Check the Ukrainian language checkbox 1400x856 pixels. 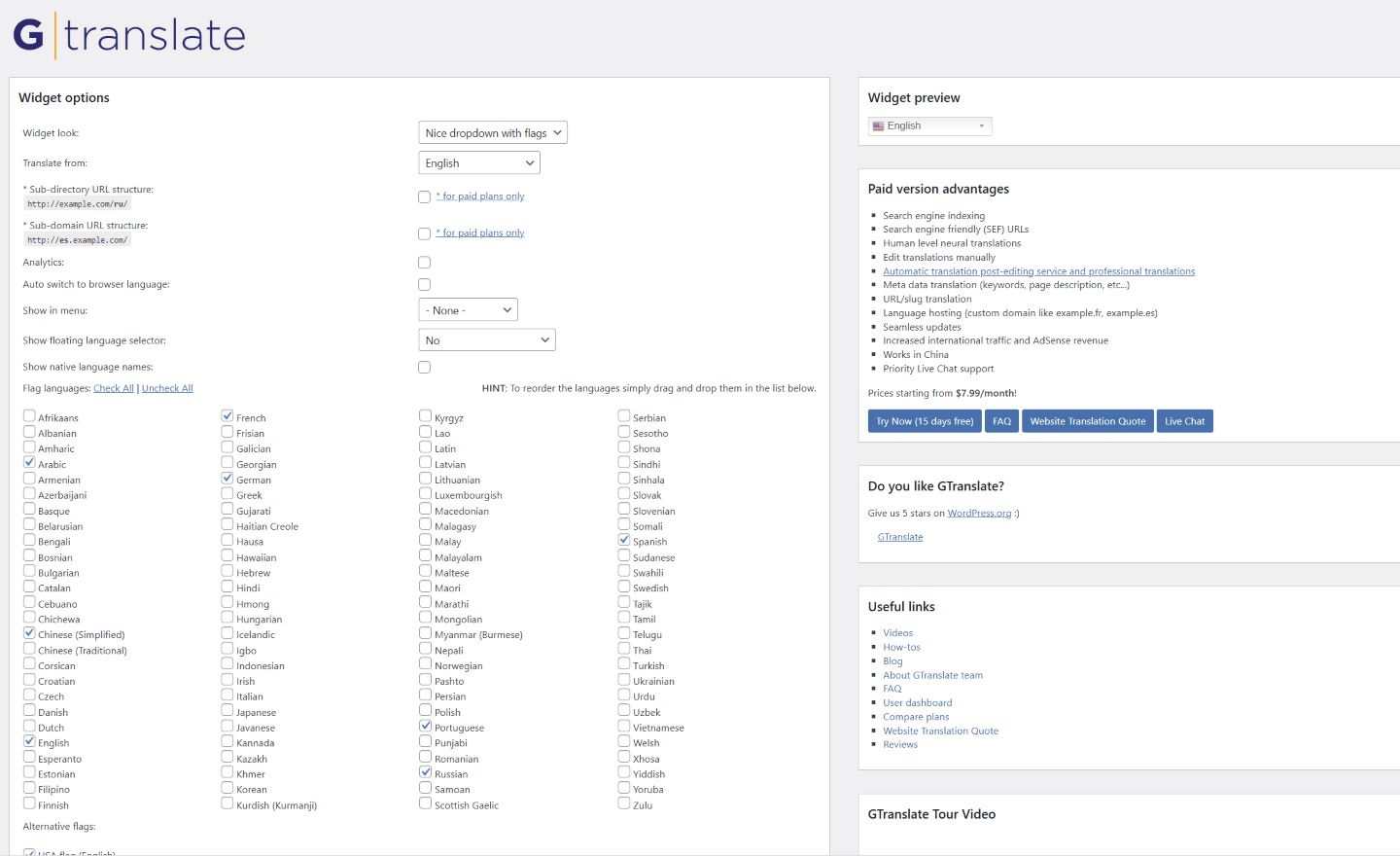624,680
